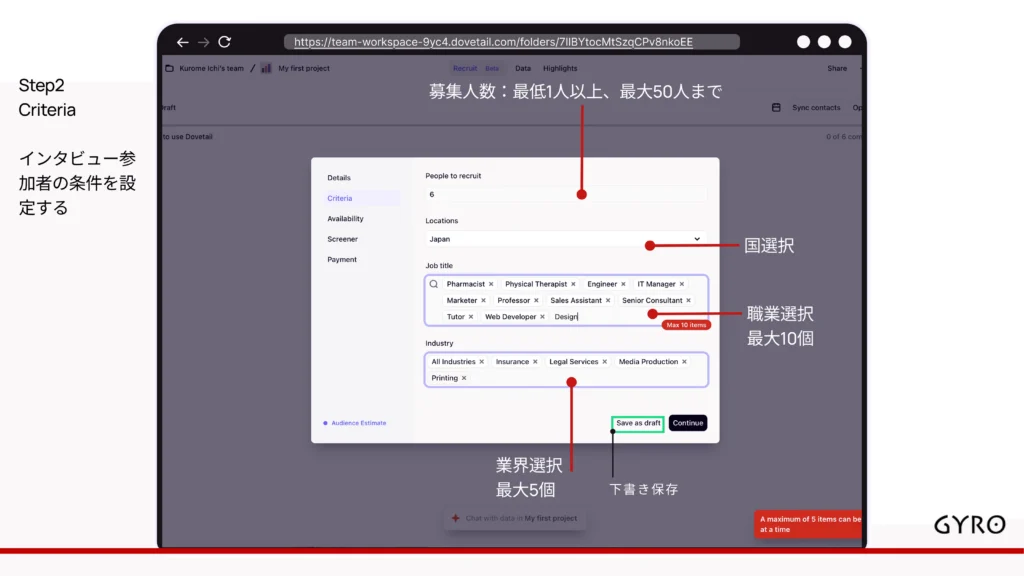Remove the Printing industry tag

pyautogui.click(x=464, y=378)
